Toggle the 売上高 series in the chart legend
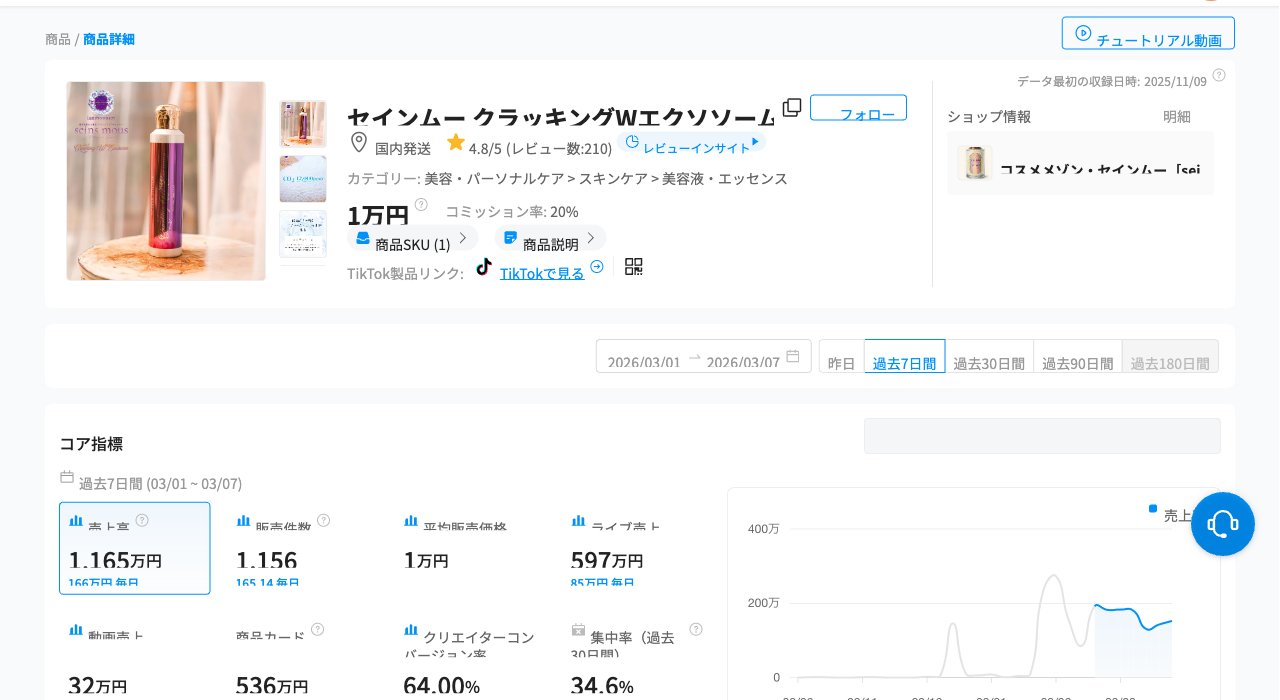The height and width of the screenshot is (700, 1280). tap(1174, 512)
